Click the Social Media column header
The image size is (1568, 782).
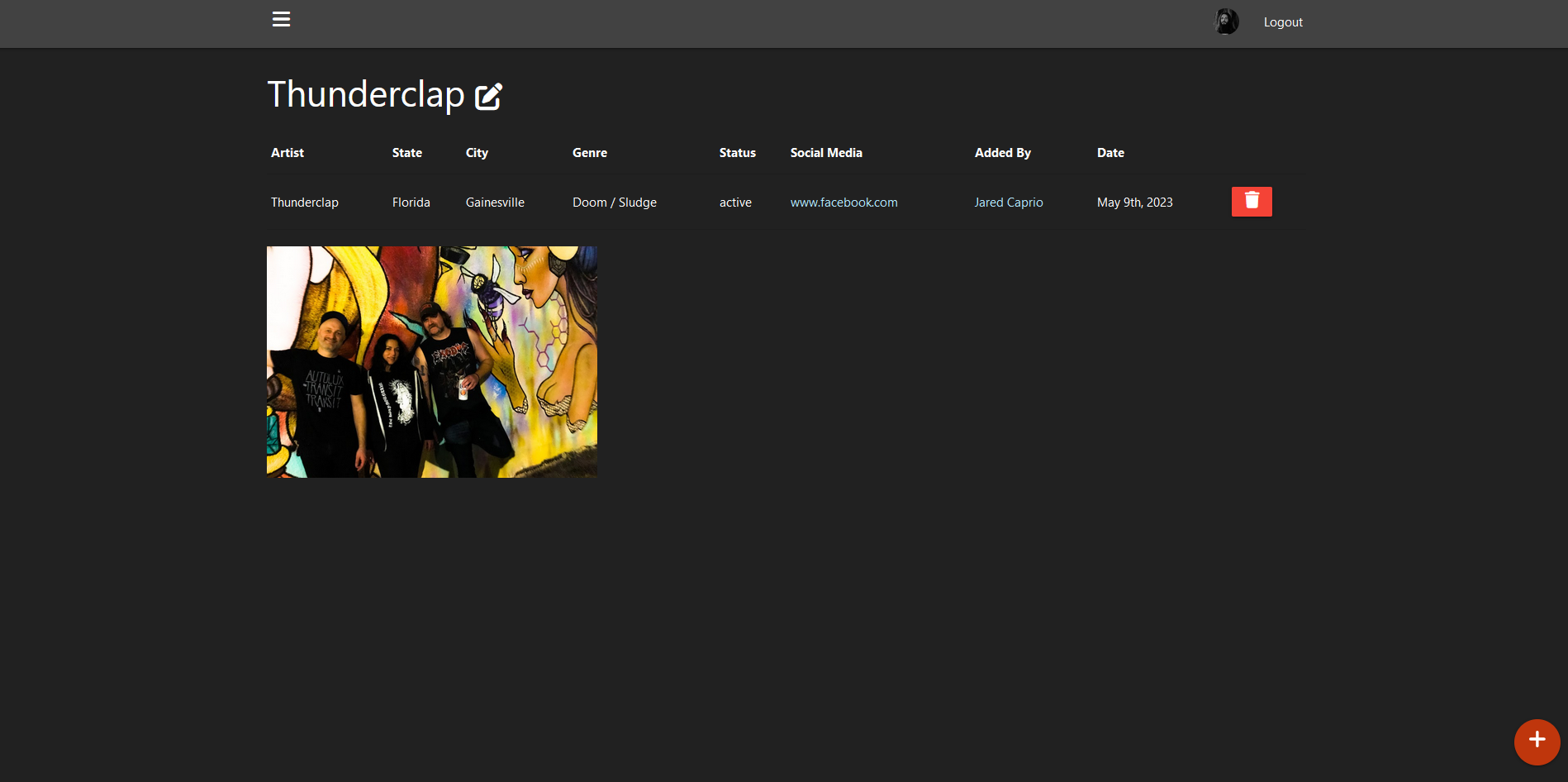pyautogui.click(x=826, y=153)
